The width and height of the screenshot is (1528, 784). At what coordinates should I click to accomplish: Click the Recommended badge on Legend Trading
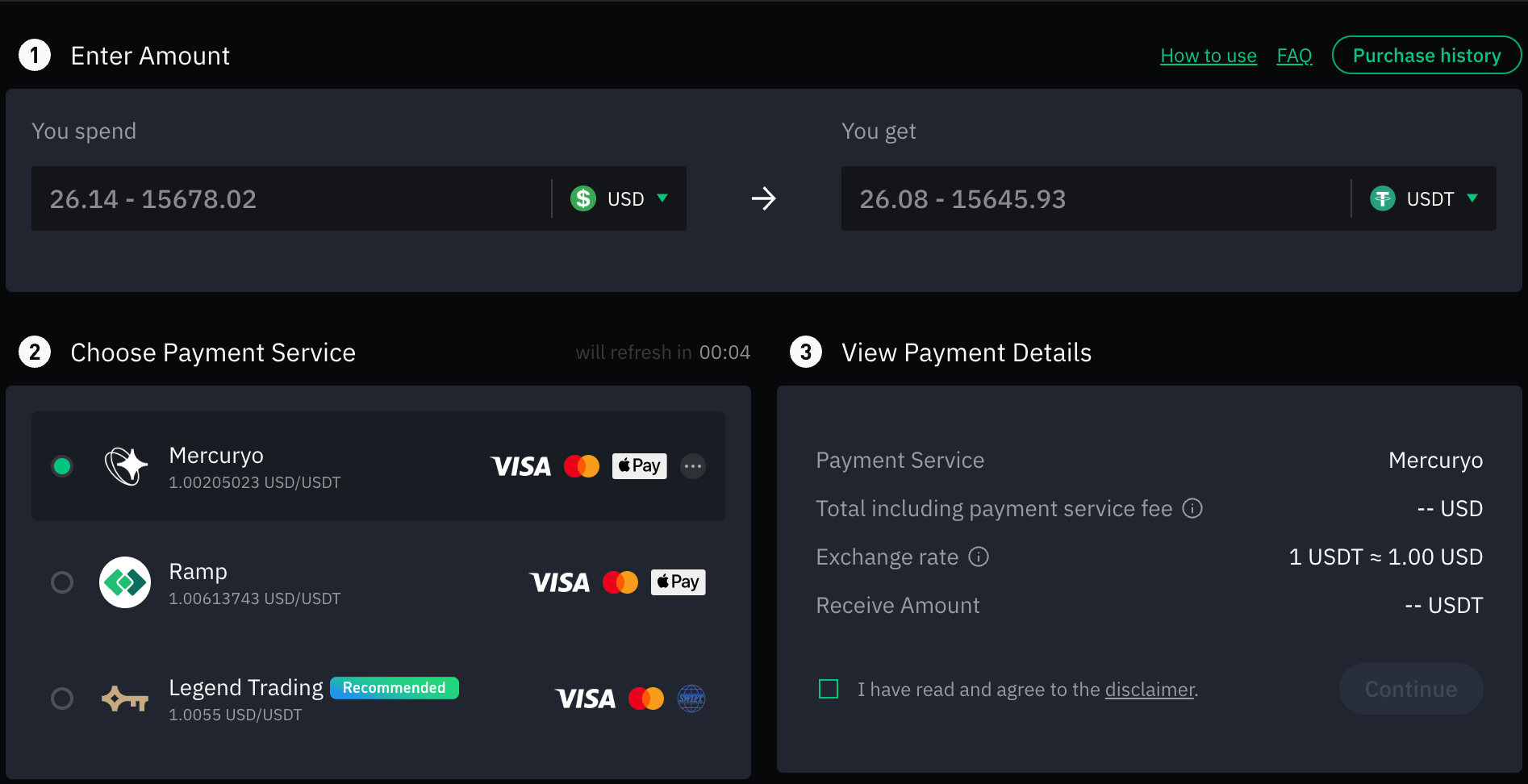pos(395,688)
